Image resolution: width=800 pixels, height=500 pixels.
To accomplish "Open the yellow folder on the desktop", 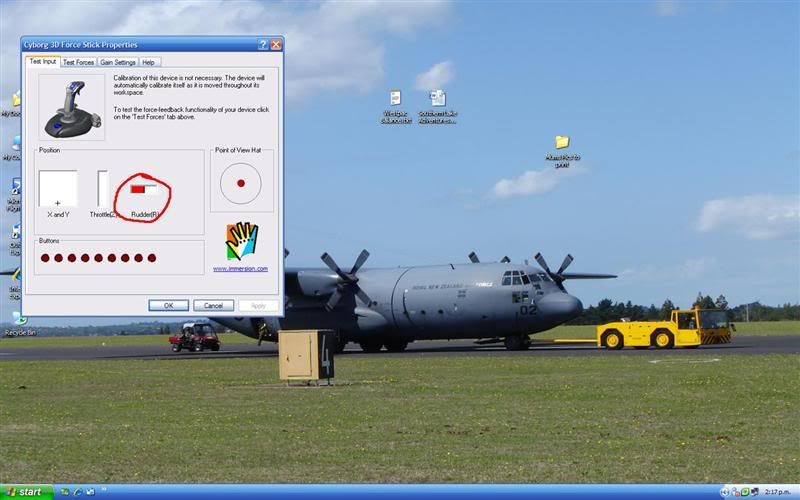I will coord(562,143).
